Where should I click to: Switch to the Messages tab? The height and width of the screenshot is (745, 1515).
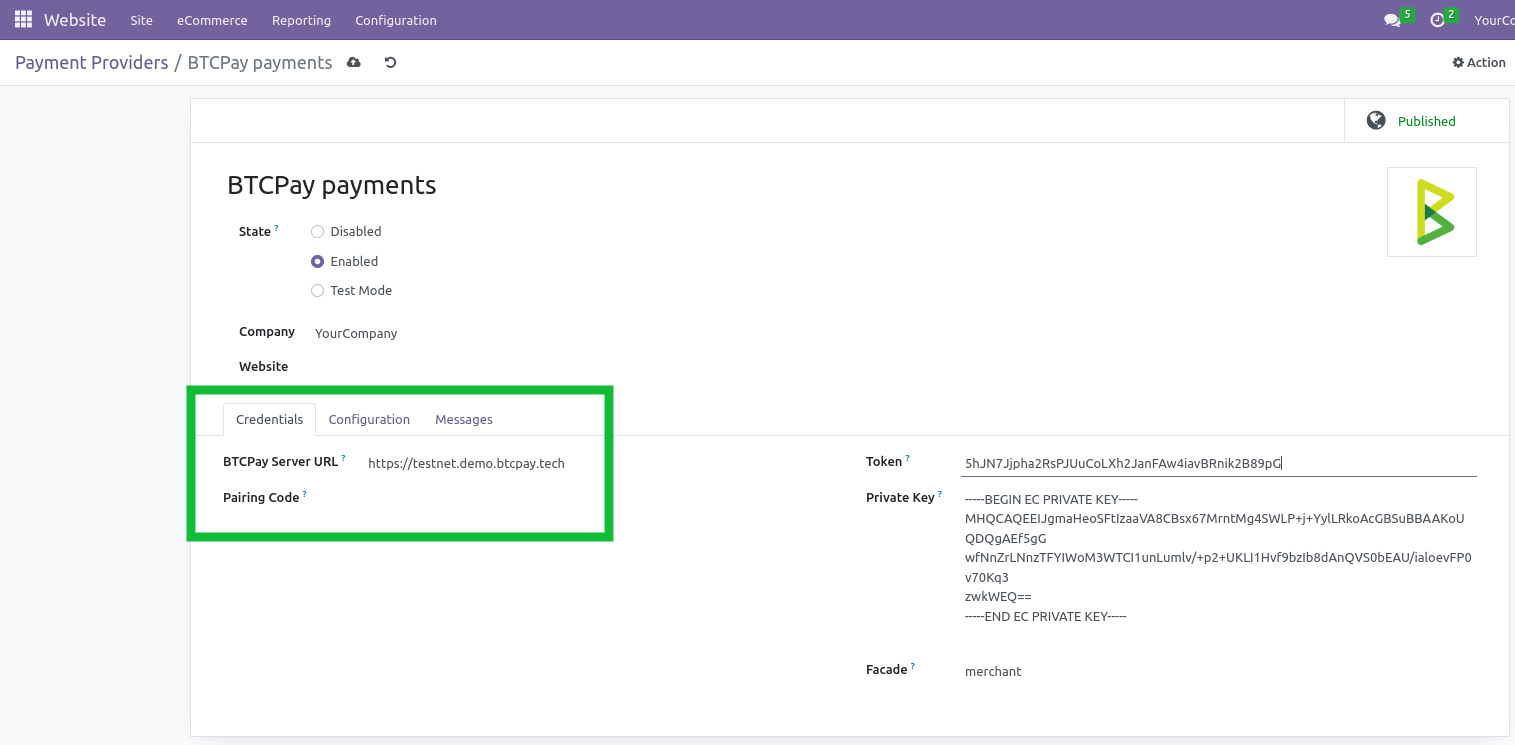tap(464, 419)
